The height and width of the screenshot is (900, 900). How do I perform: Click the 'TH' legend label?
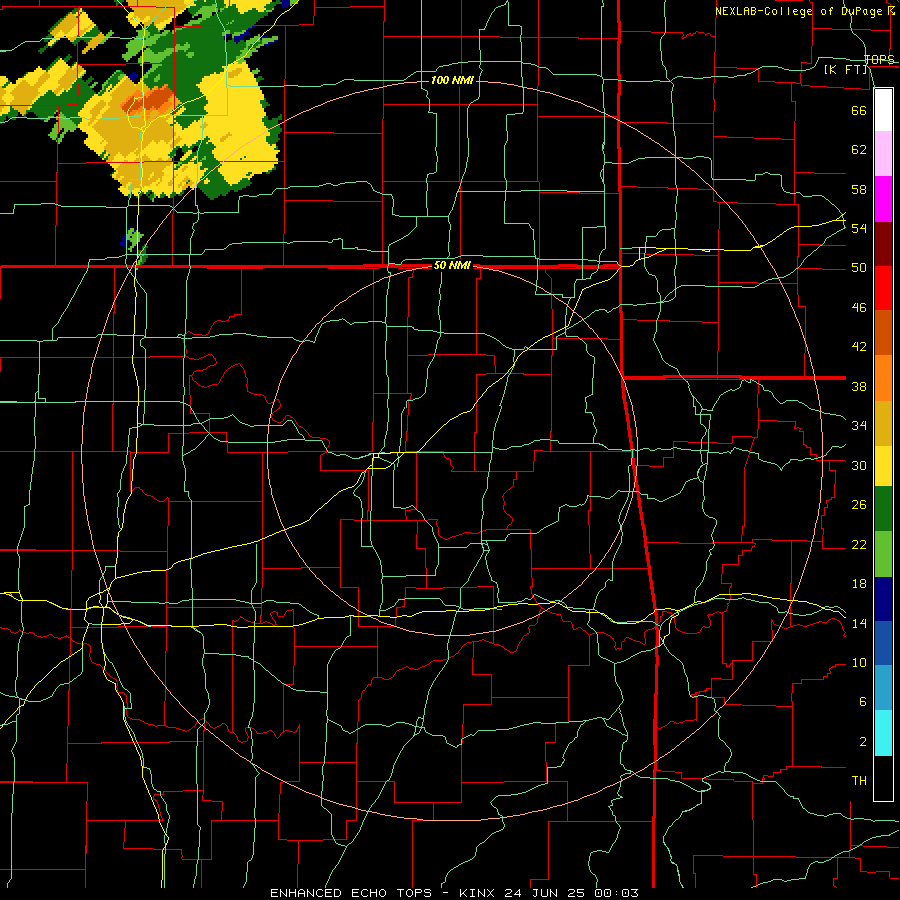(859, 781)
